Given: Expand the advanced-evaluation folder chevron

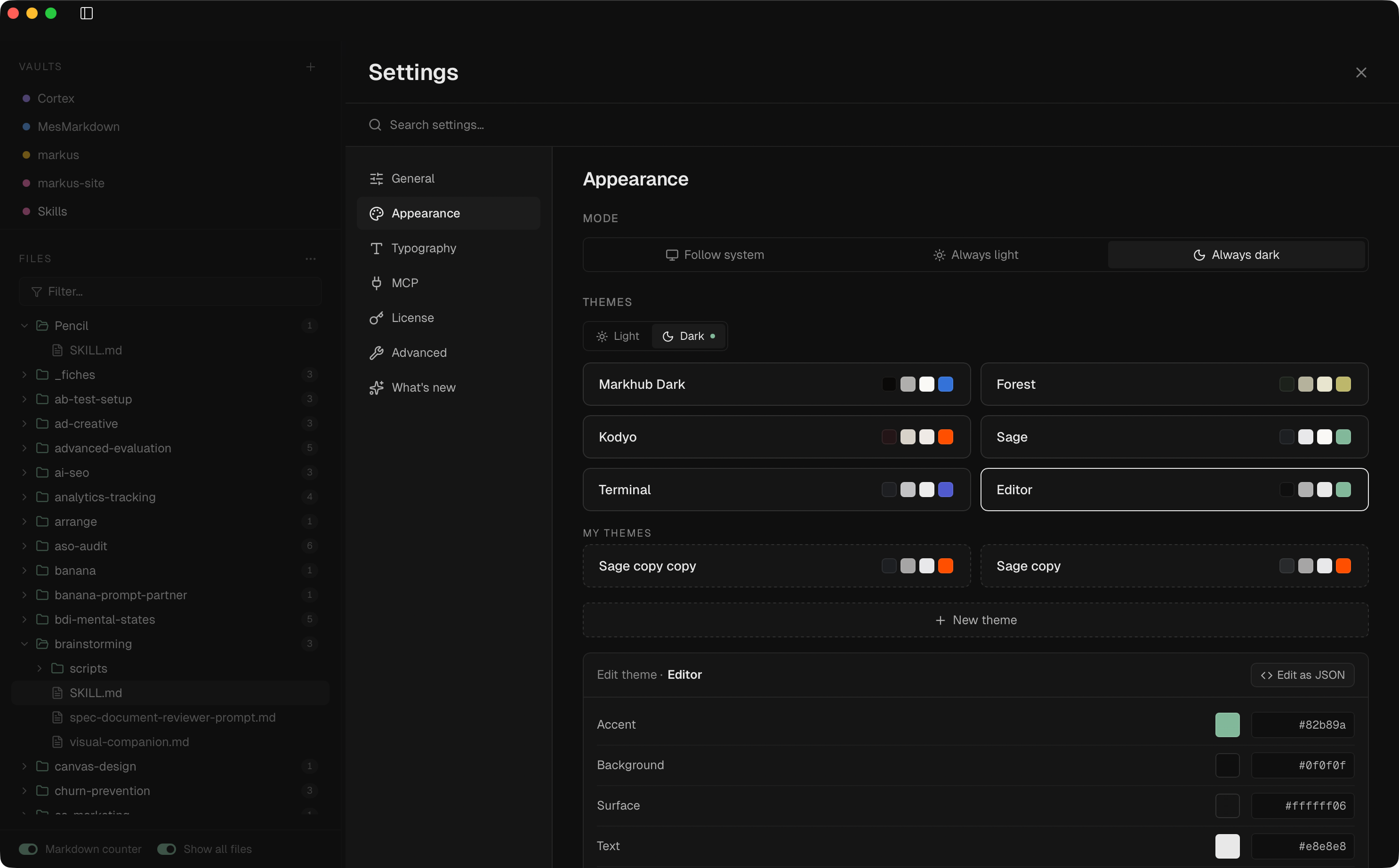Looking at the screenshot, I should tap(24, 448).
